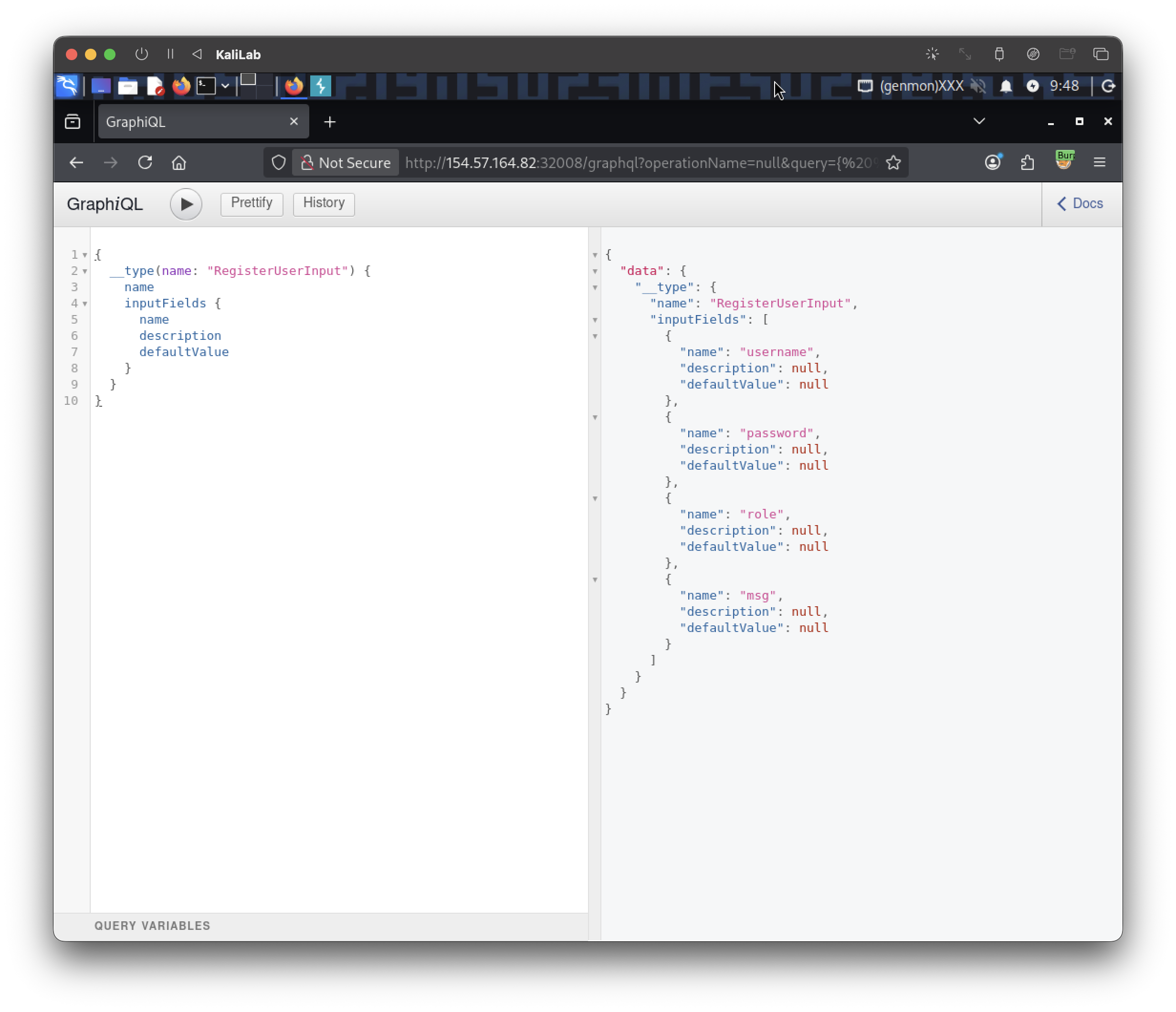Open the Docs explorer
The image size is (1176, 1012).
1080,203
